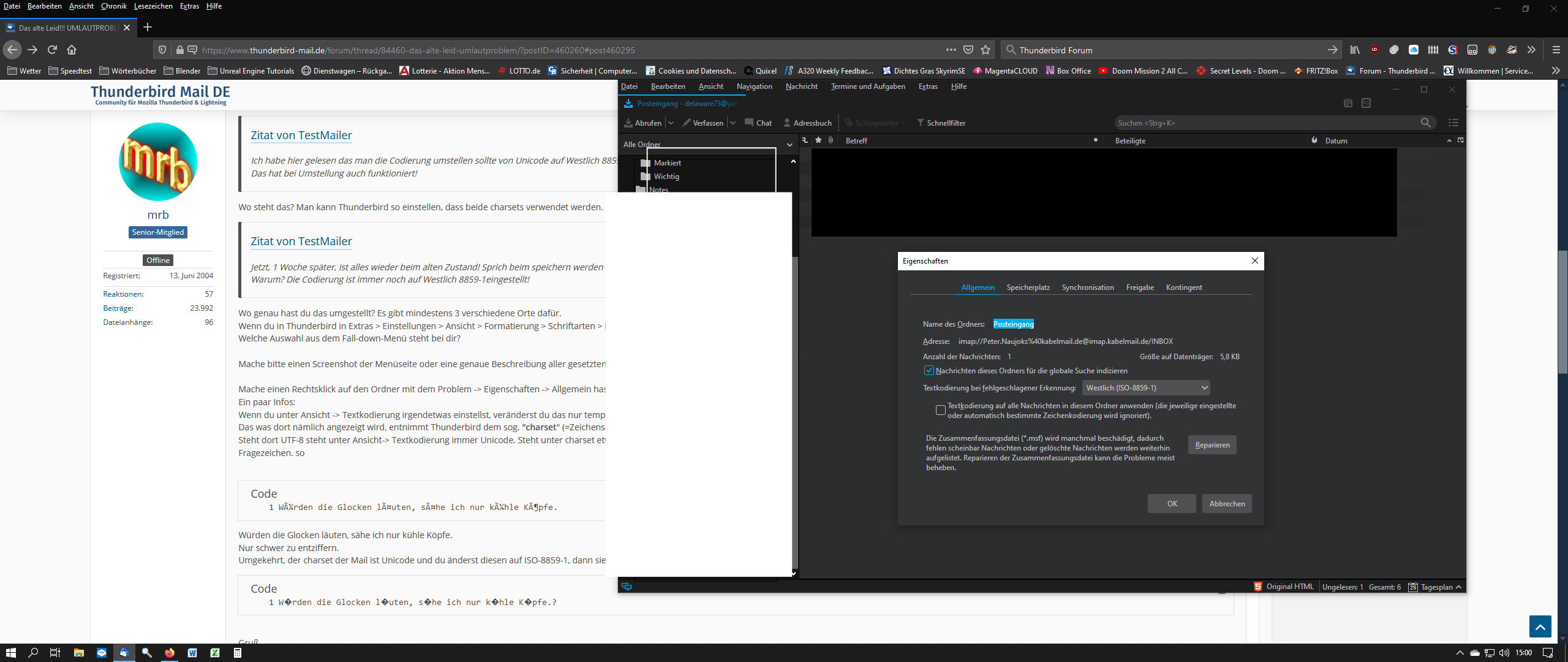This screenshot has height=662, width=1568.
Task: Click Tagesplan calendar icon in status bar
Action: [1412, 587]
